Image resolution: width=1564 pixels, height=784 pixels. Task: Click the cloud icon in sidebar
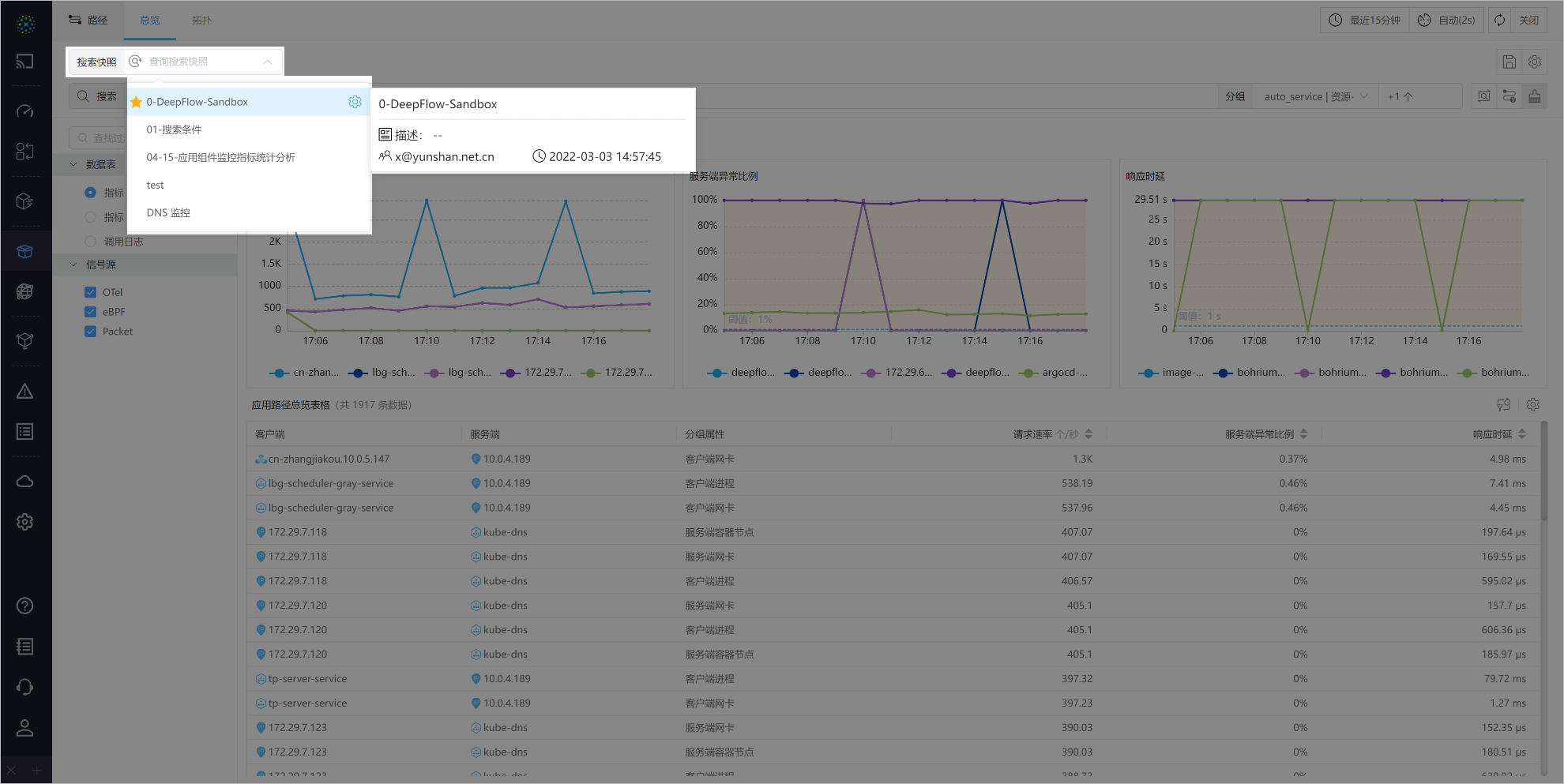click(x=25, y=482)
